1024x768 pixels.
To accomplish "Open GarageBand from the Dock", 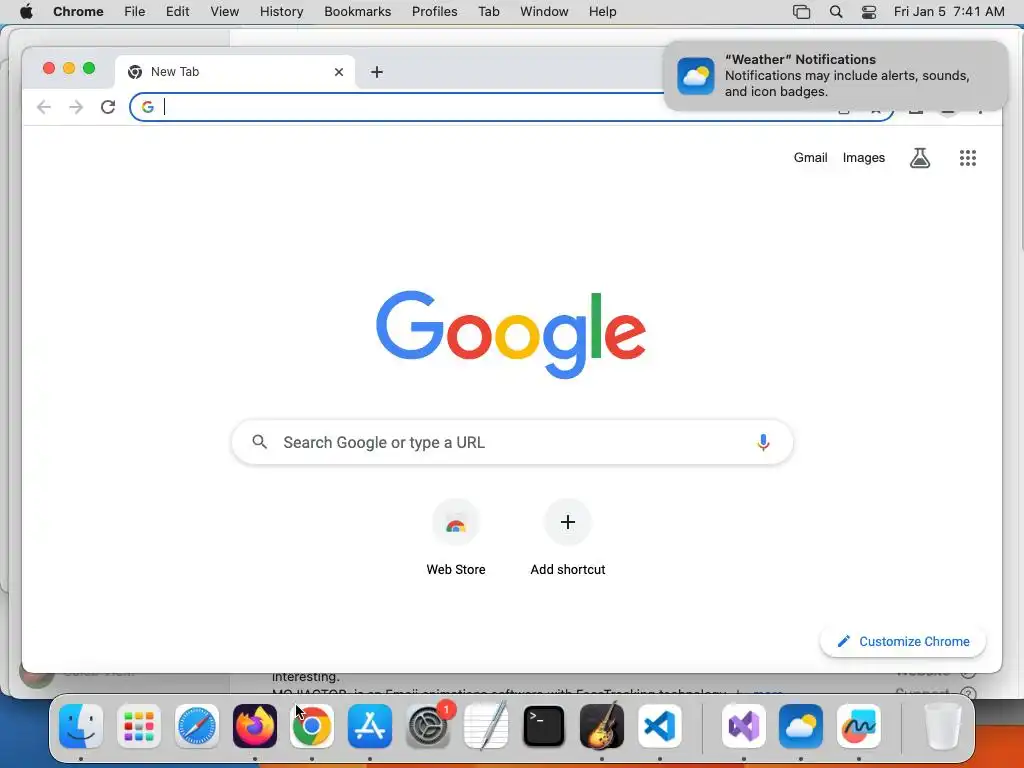I will click(601, 726).
